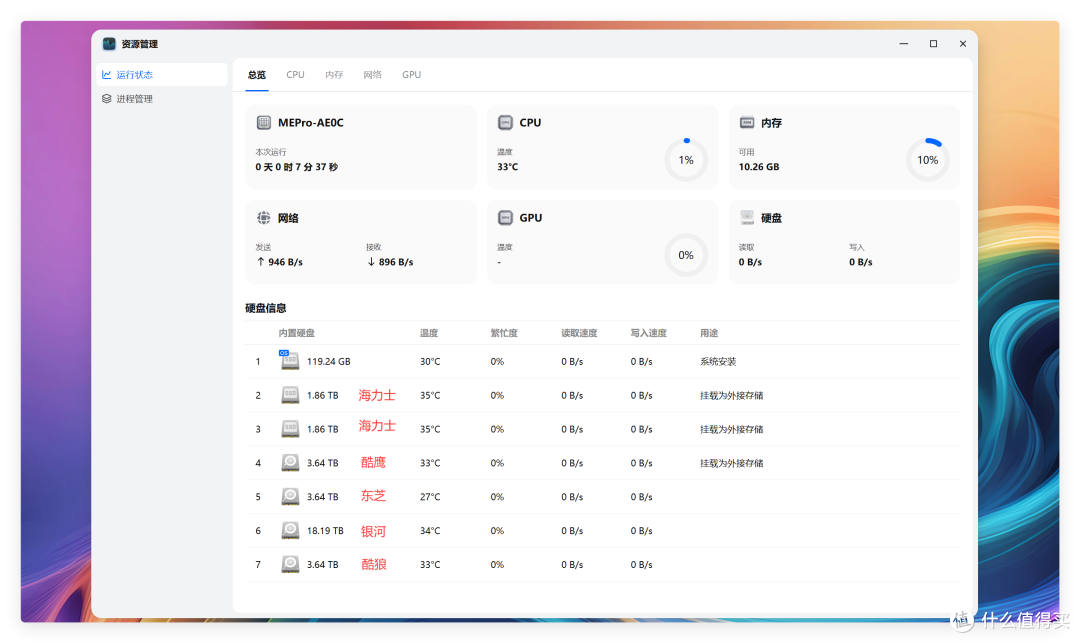The image size is (1080, 643).
Task: Click the available memory 10.26 GB value
Action: 759,167
